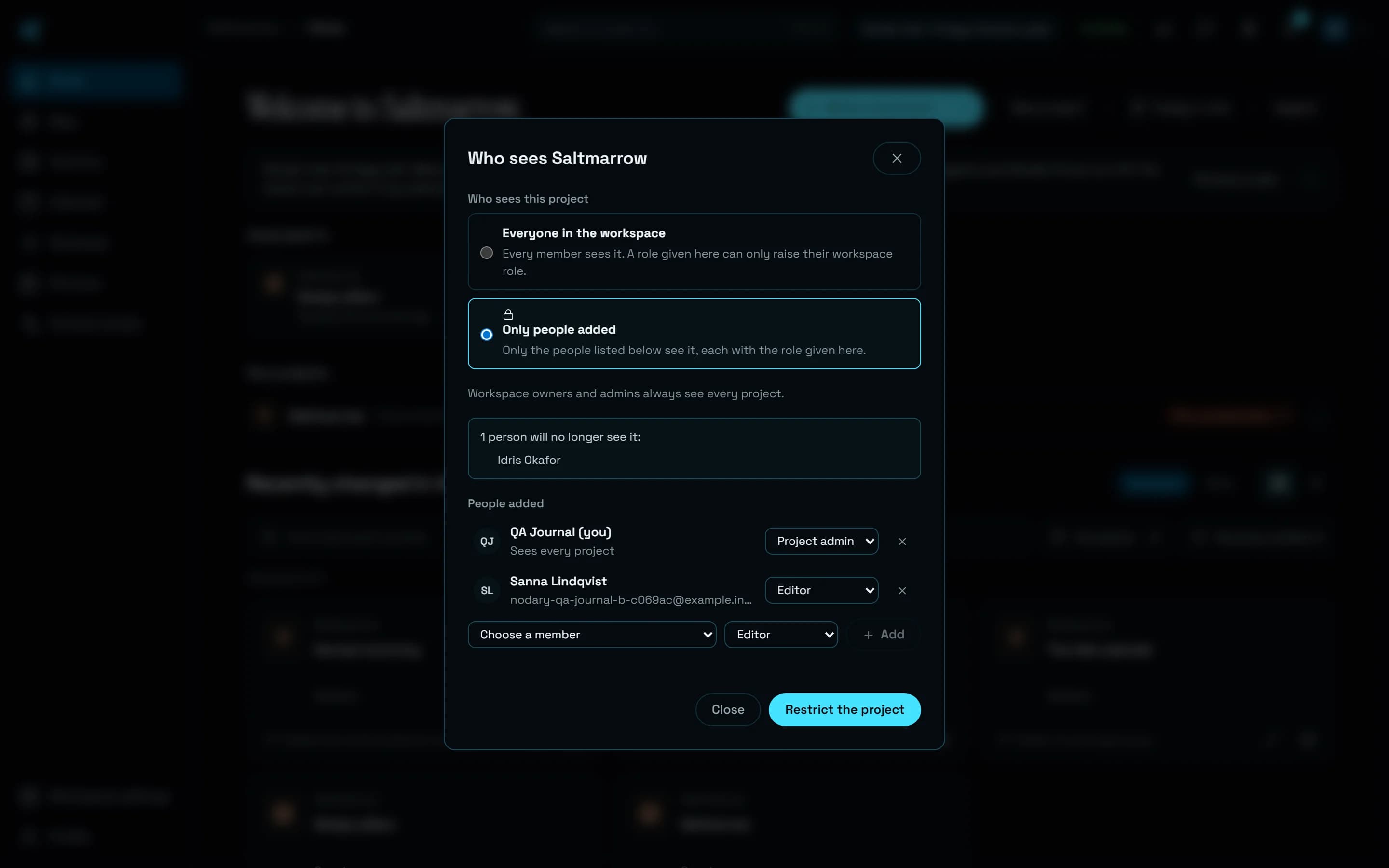The height and width of the screenshot is (868, 1389).
Task: Click the 'Who sees this project' label
Action: click(528, 199)
